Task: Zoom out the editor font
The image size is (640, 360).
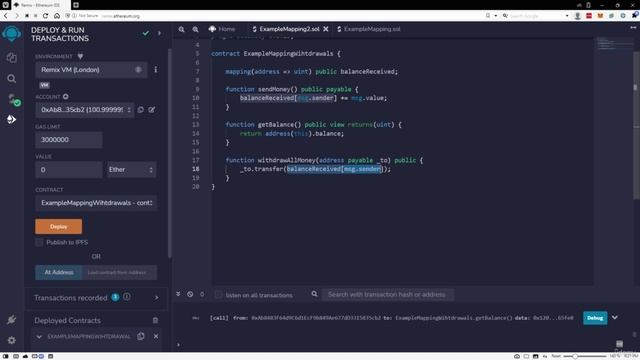Action: coord(181,29)
